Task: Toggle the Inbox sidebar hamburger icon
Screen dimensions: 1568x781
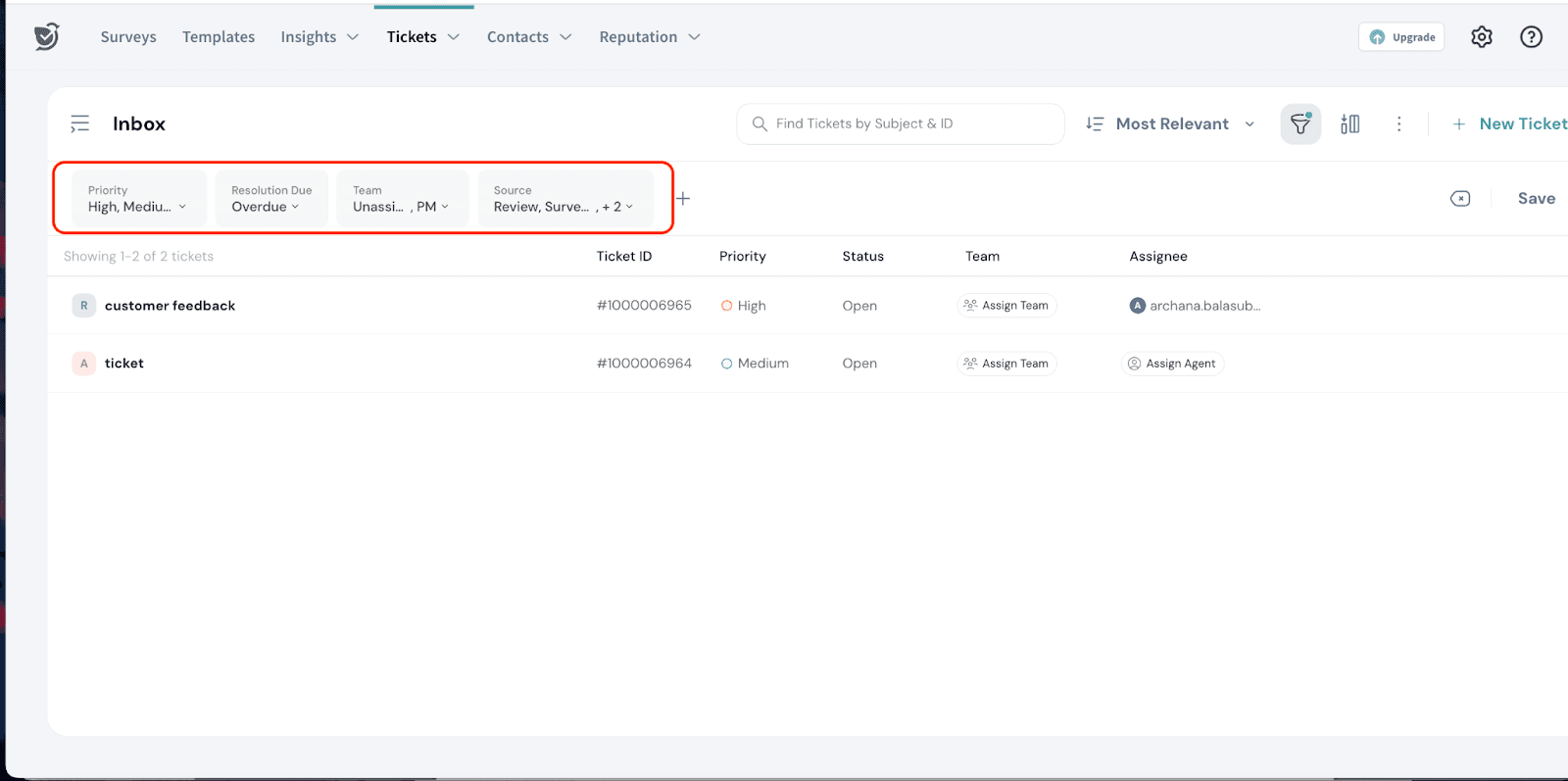Action: click(79, 124)
